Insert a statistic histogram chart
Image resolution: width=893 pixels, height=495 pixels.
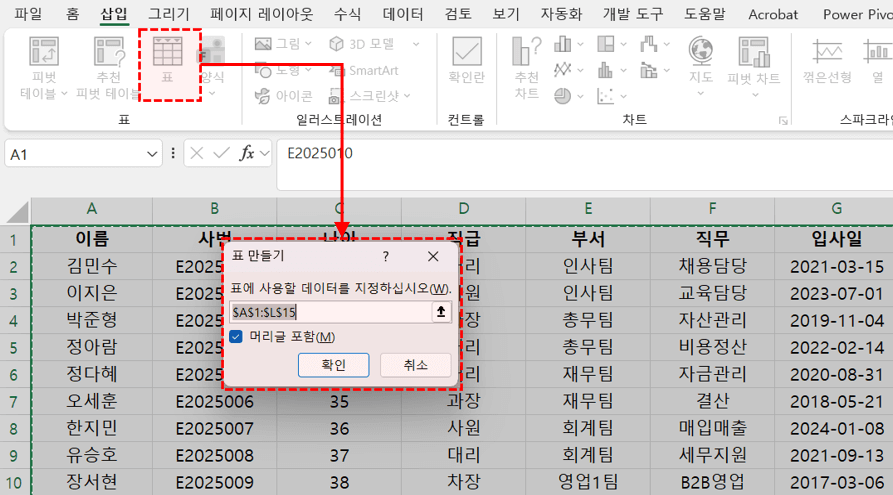[606, 70]
